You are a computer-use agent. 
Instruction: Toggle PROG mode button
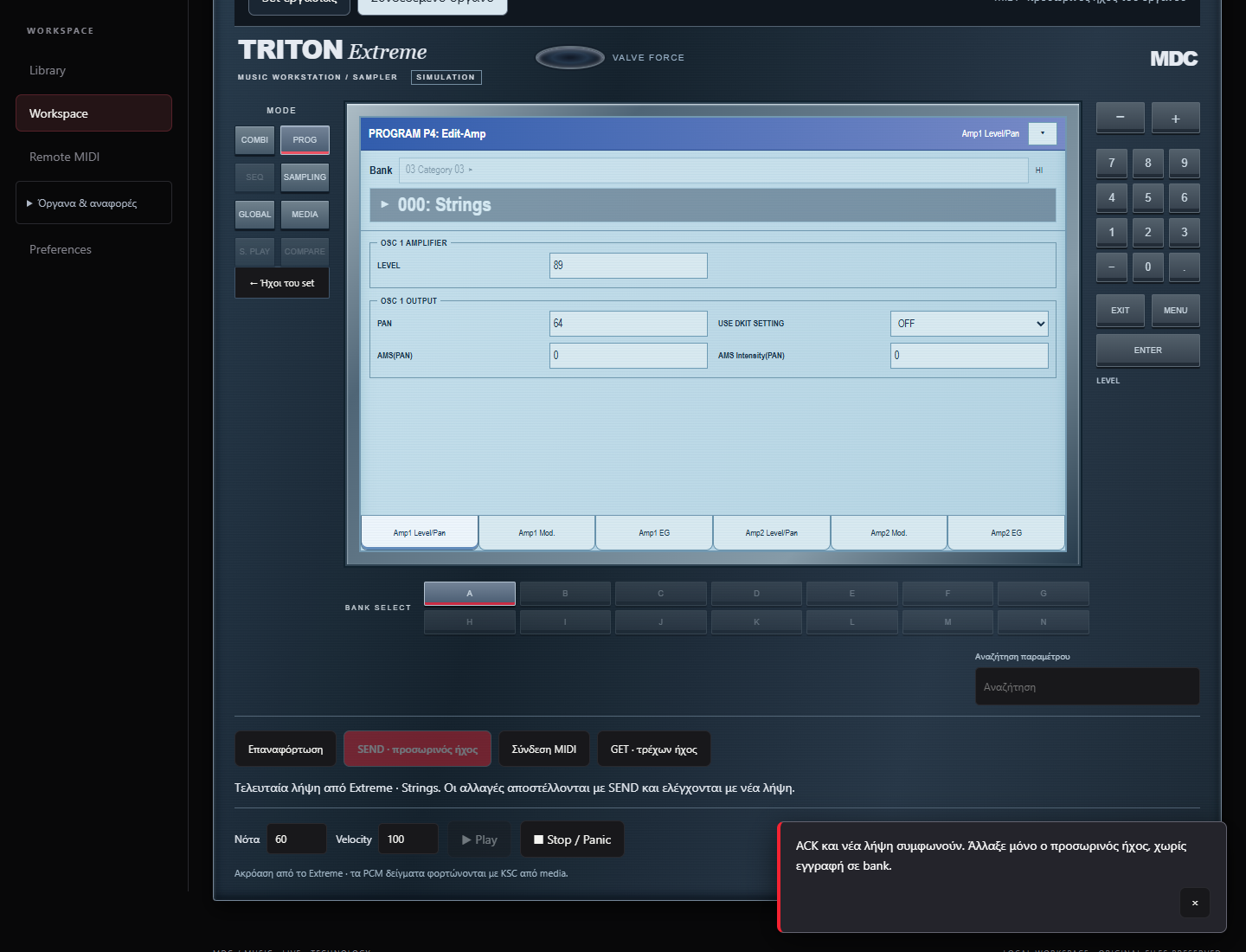click(x=305, y=139)
